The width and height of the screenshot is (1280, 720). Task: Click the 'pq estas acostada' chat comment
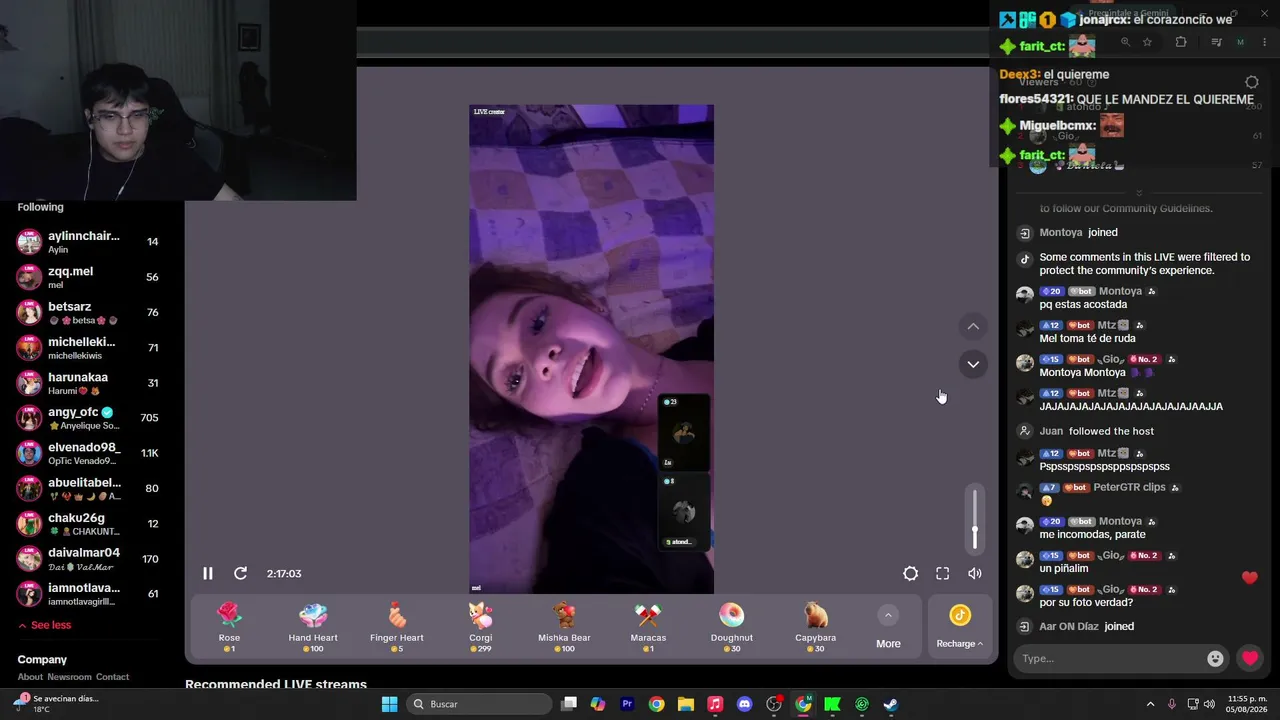tap(1083, 305)
